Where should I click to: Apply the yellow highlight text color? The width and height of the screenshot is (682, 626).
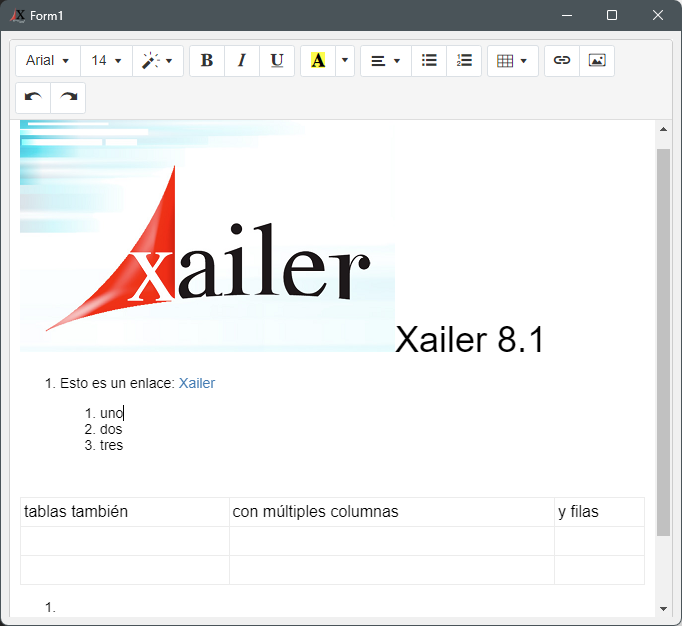(x=318, y=60)
